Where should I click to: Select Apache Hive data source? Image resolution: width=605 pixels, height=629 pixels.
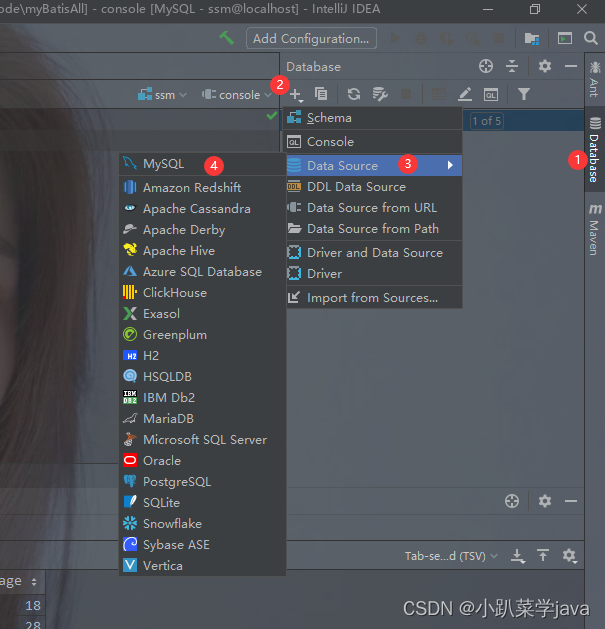pyautogui.click(x=202, y=251)
